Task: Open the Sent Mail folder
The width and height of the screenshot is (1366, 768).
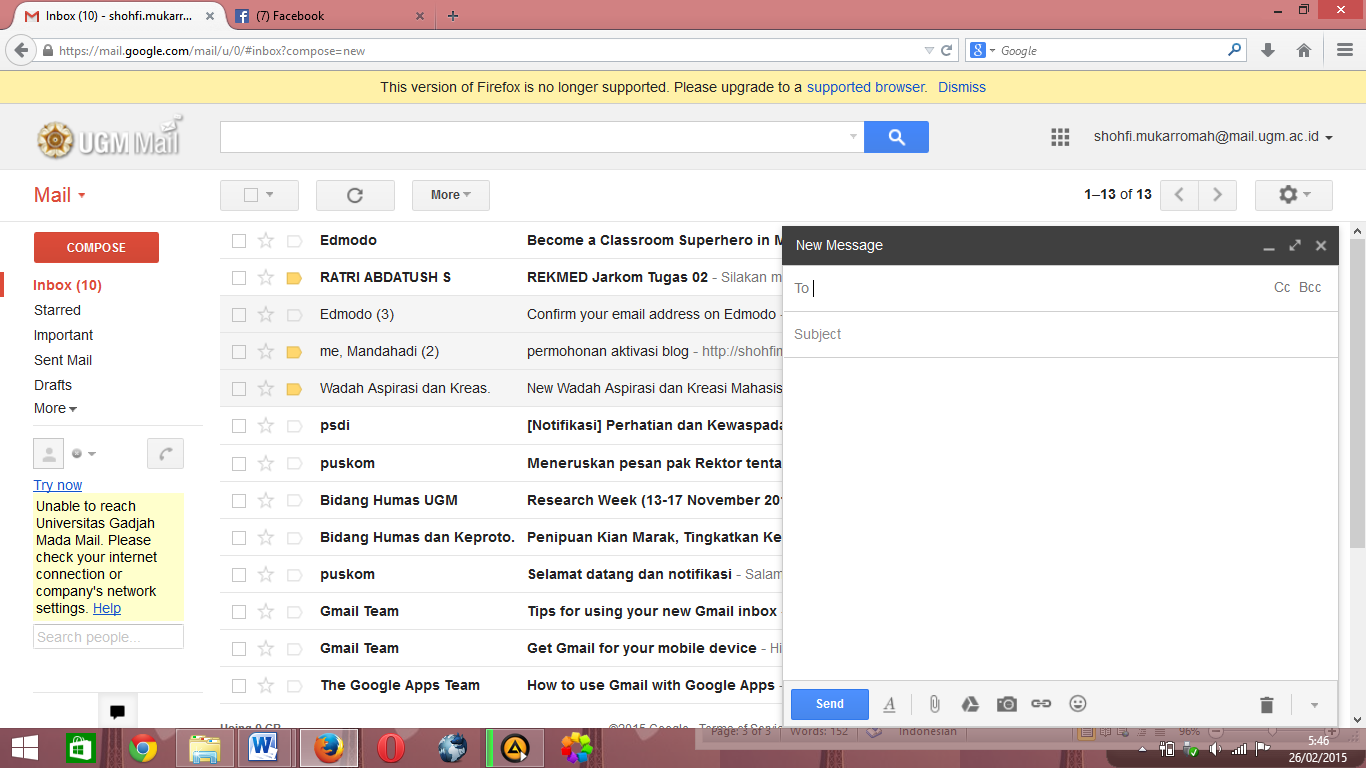Action: pyautogui.click(x=63, y=360)
